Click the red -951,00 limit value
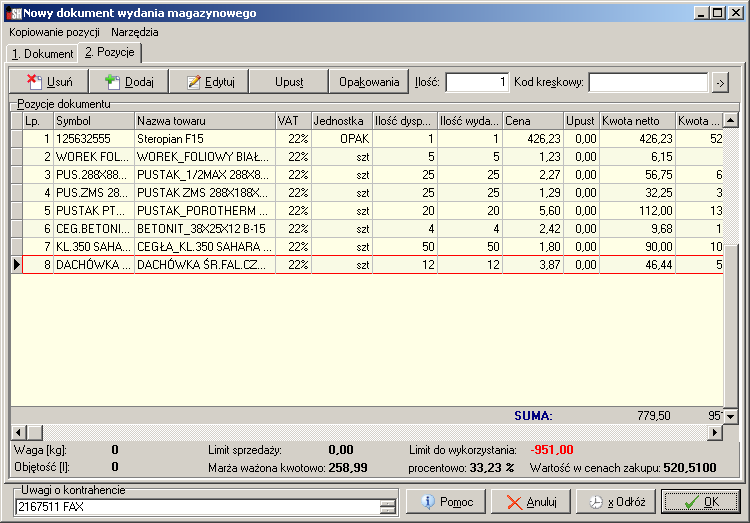The width and height of the screenshot is (750, 523). [551, 449]
